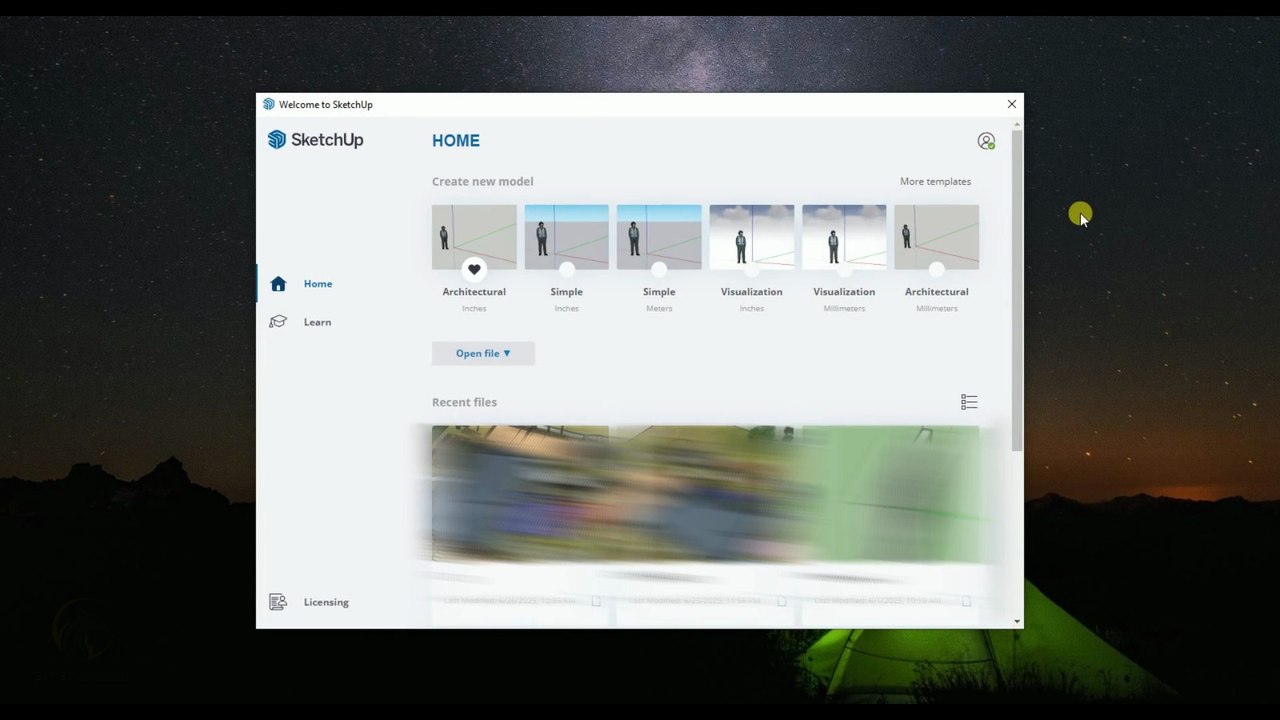Favorite the Architectural Millimeters template
This screenshot has height=720, width=1280.
click(937, 269)
